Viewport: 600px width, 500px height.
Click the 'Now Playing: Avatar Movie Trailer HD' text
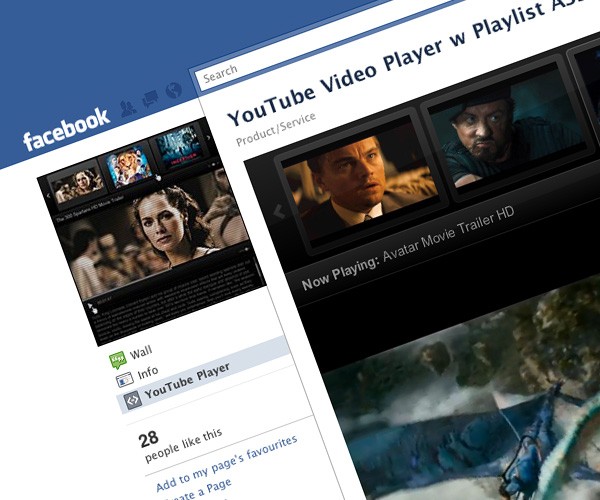[408, 249]
